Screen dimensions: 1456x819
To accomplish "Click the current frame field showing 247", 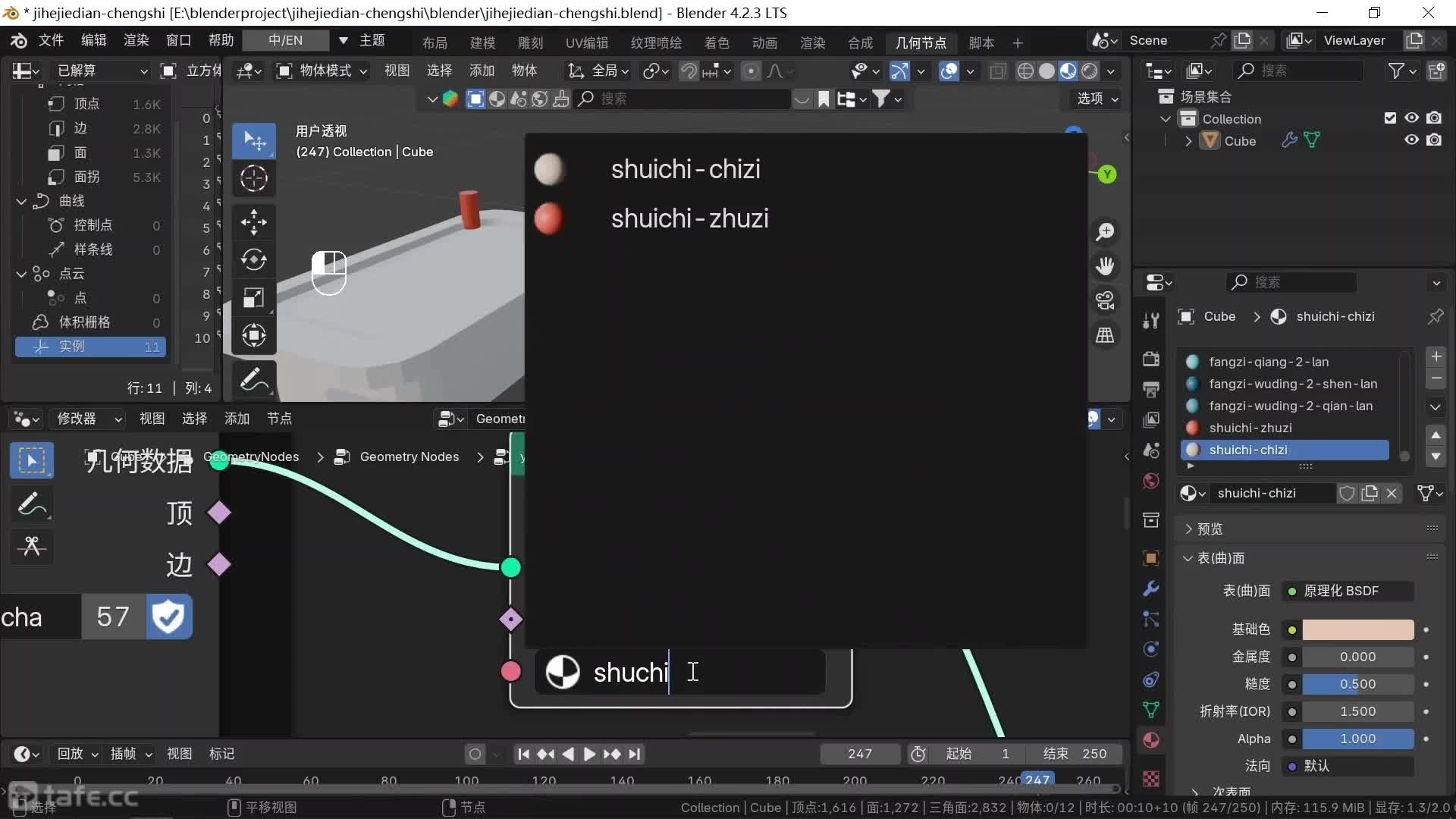I will point(860,754).
